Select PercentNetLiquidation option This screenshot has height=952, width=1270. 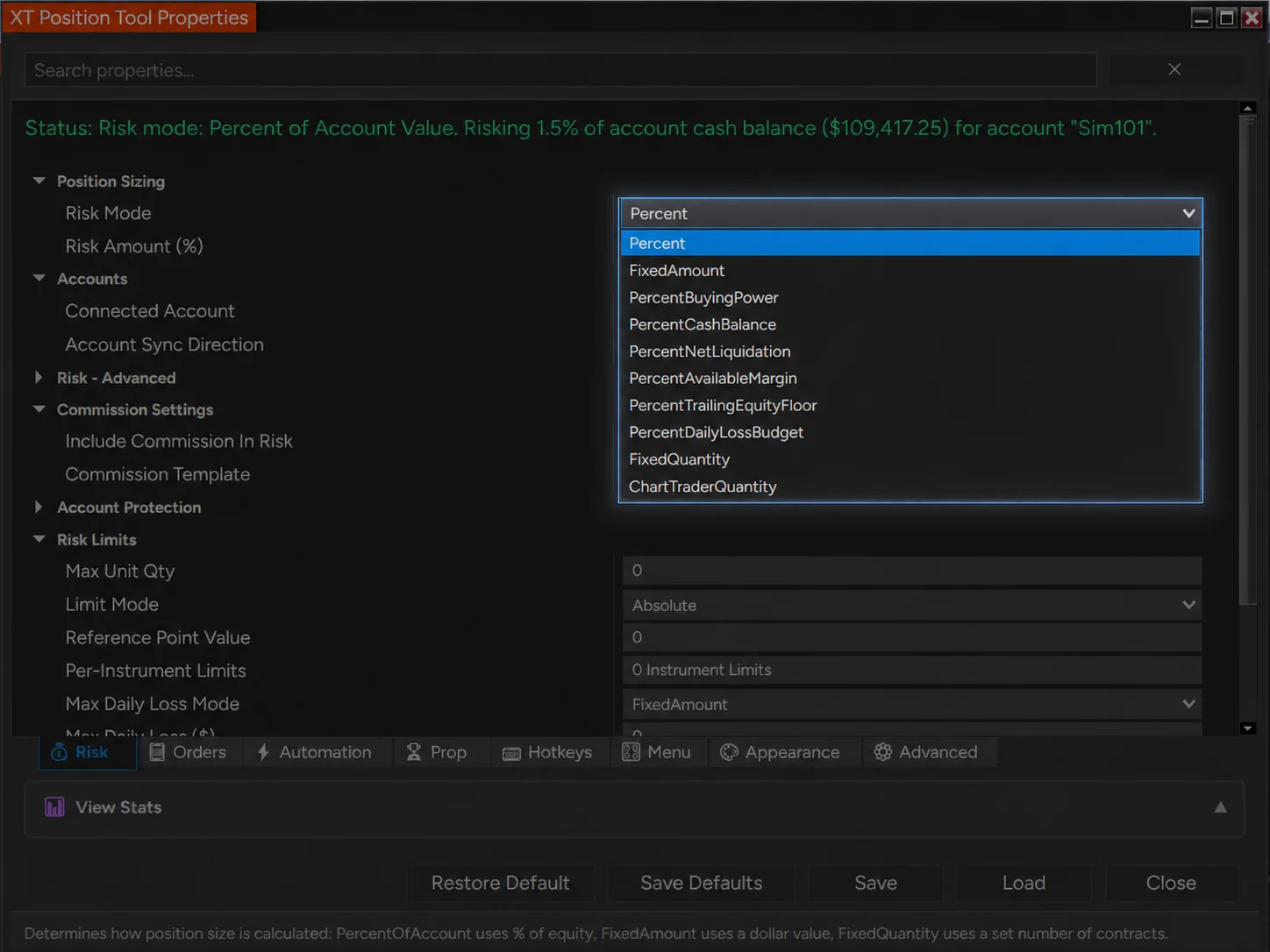tap(910, 352)
